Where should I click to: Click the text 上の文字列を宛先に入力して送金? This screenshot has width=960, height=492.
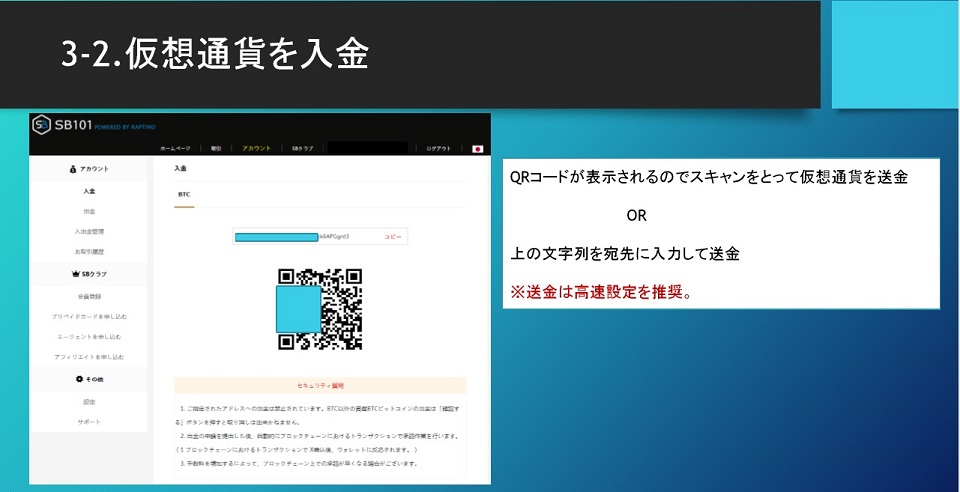tap(624, 253)
